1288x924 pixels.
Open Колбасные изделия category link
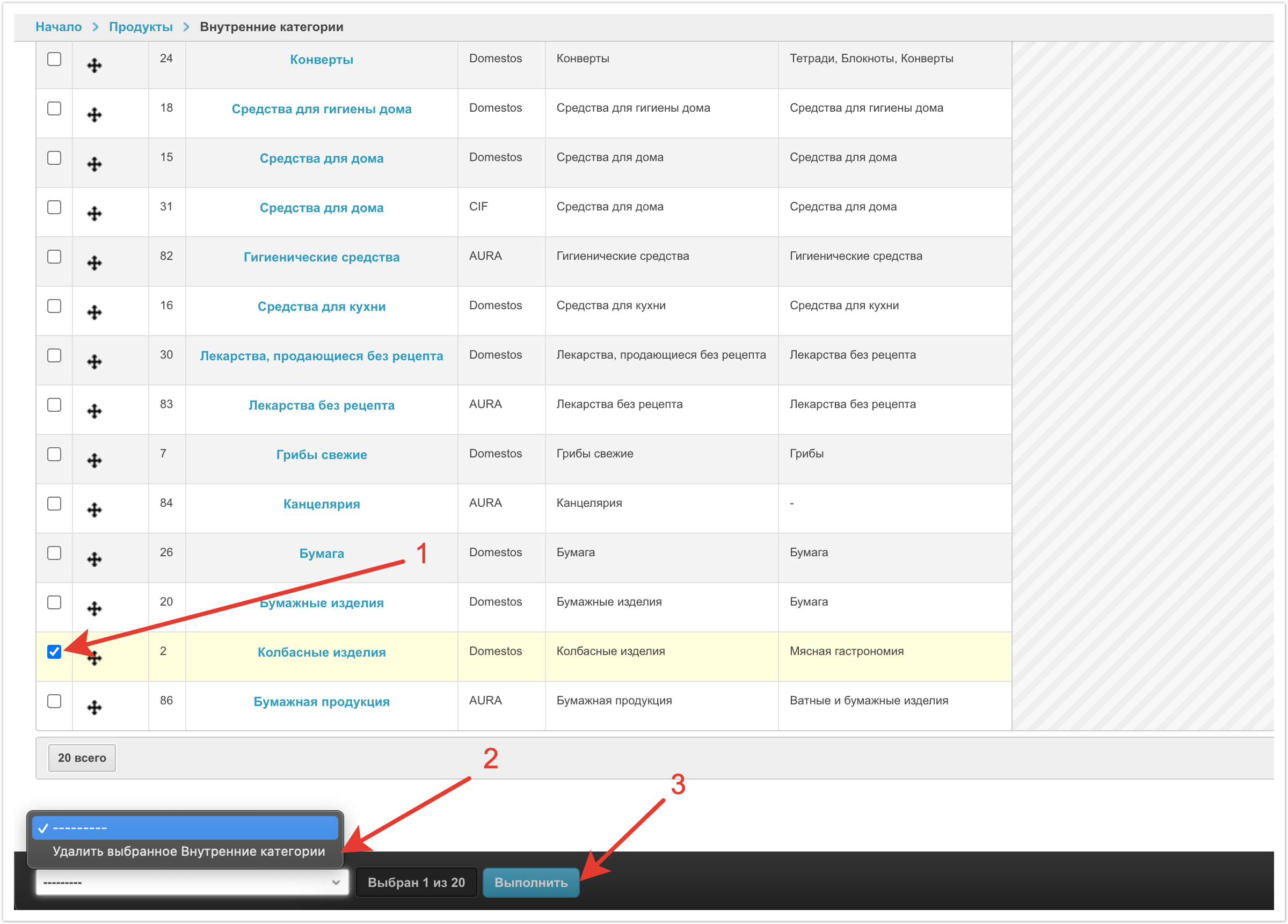coord(322,652)
